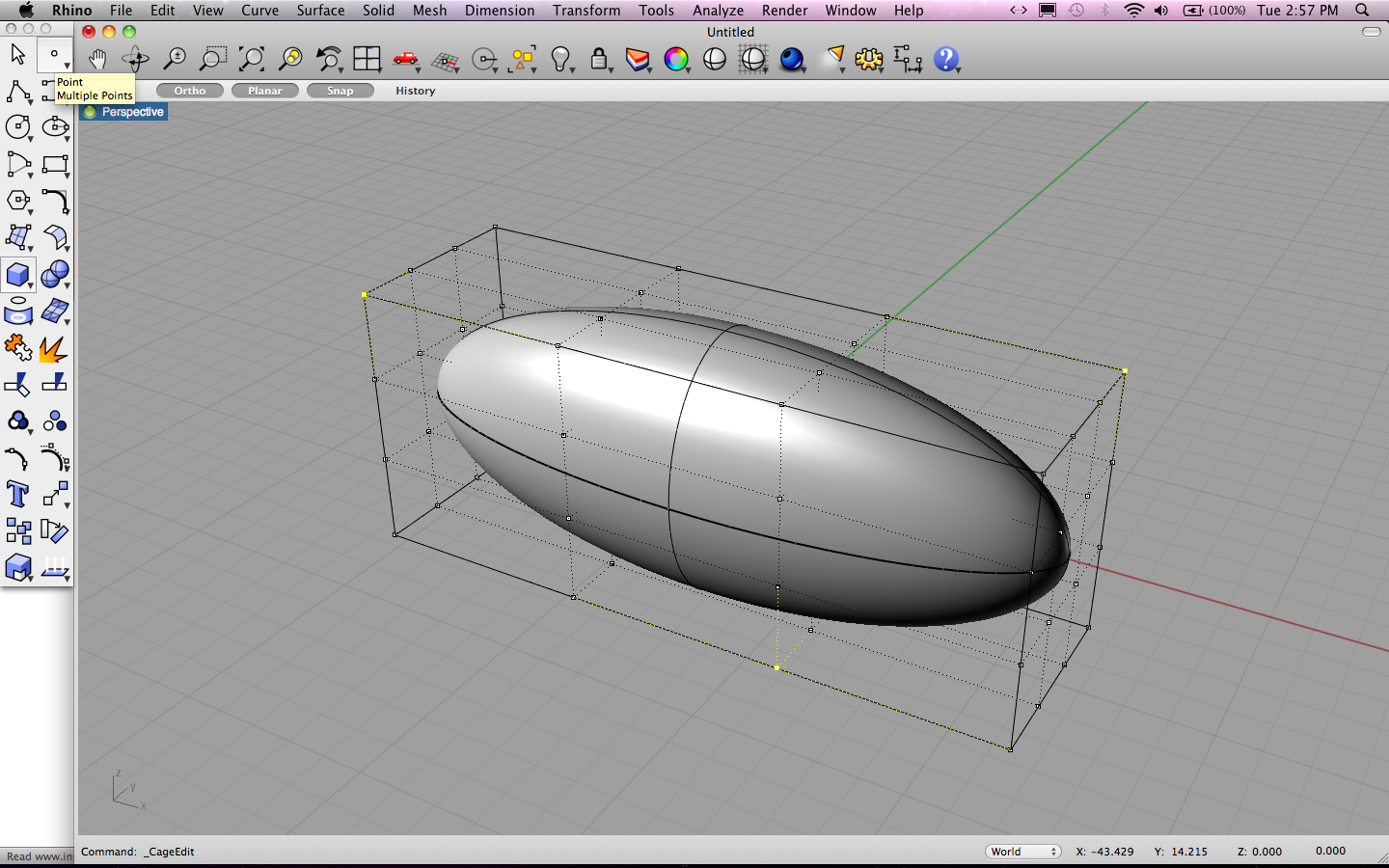The height and width of the screenshot is (868, 1389).
Task: Open the World coordinate system dropdown
Action: tap(1023, 852)
